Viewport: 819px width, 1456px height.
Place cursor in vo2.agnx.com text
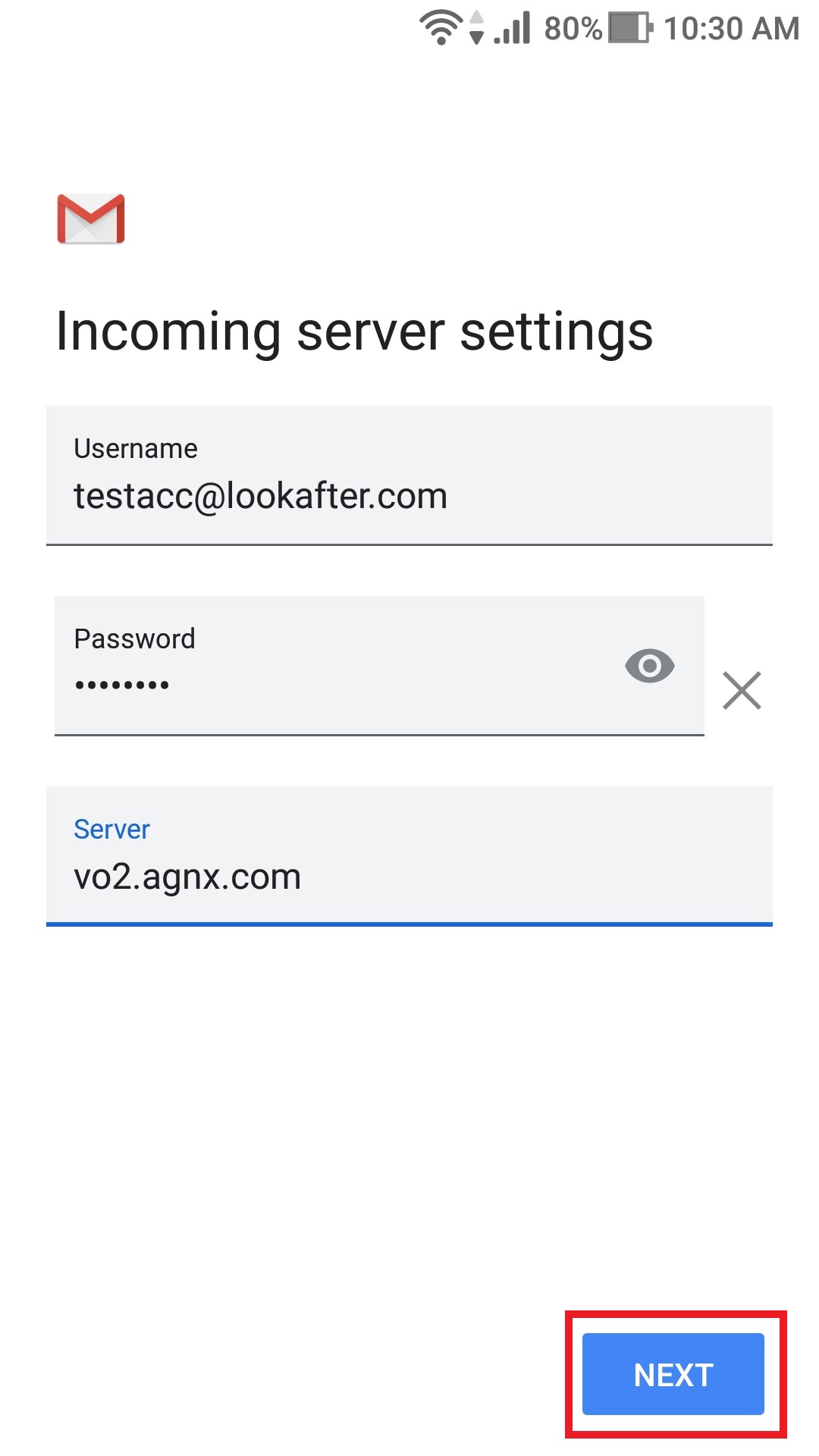187,877
